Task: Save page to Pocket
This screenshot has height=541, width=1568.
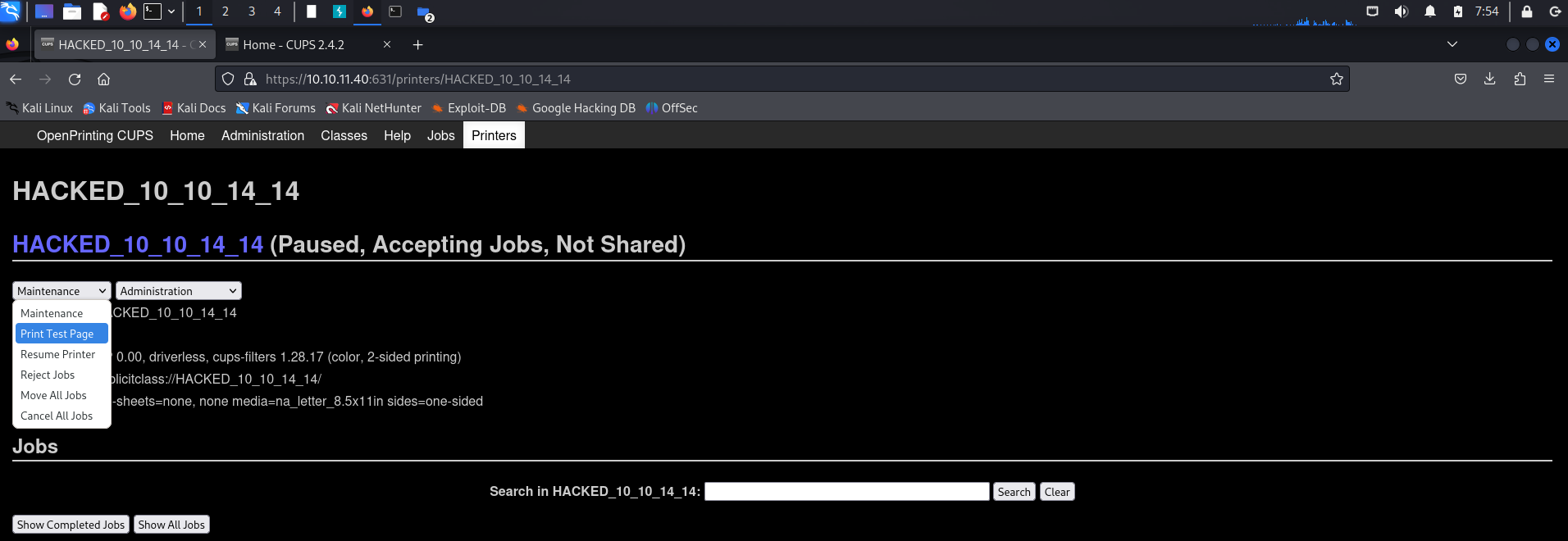Action: [1461, 79]
